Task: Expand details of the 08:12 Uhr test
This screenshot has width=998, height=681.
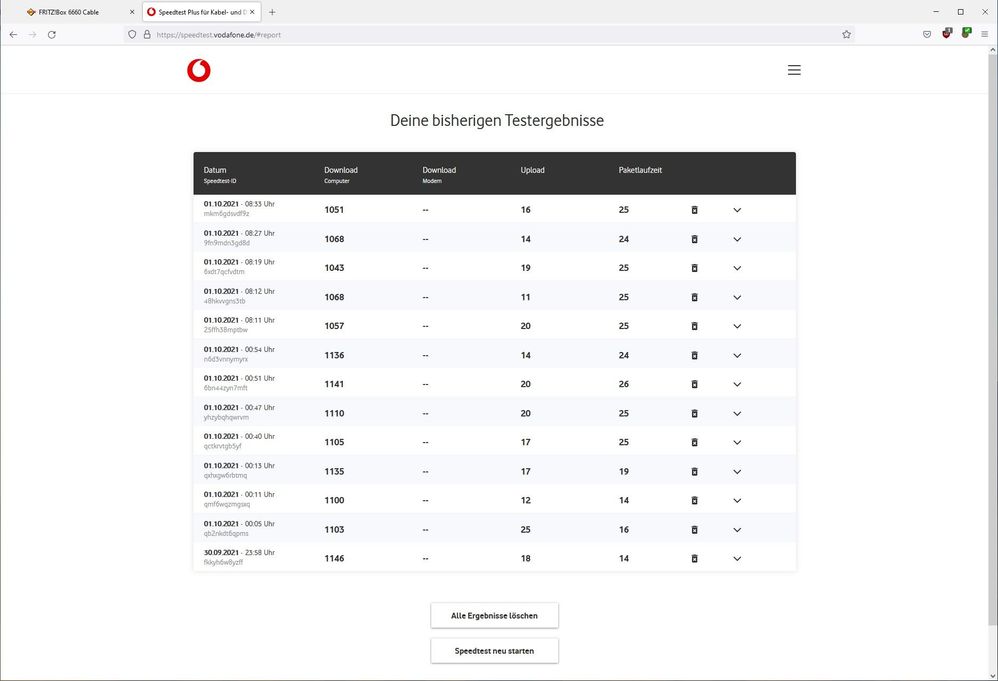Action: pos(737,297)
